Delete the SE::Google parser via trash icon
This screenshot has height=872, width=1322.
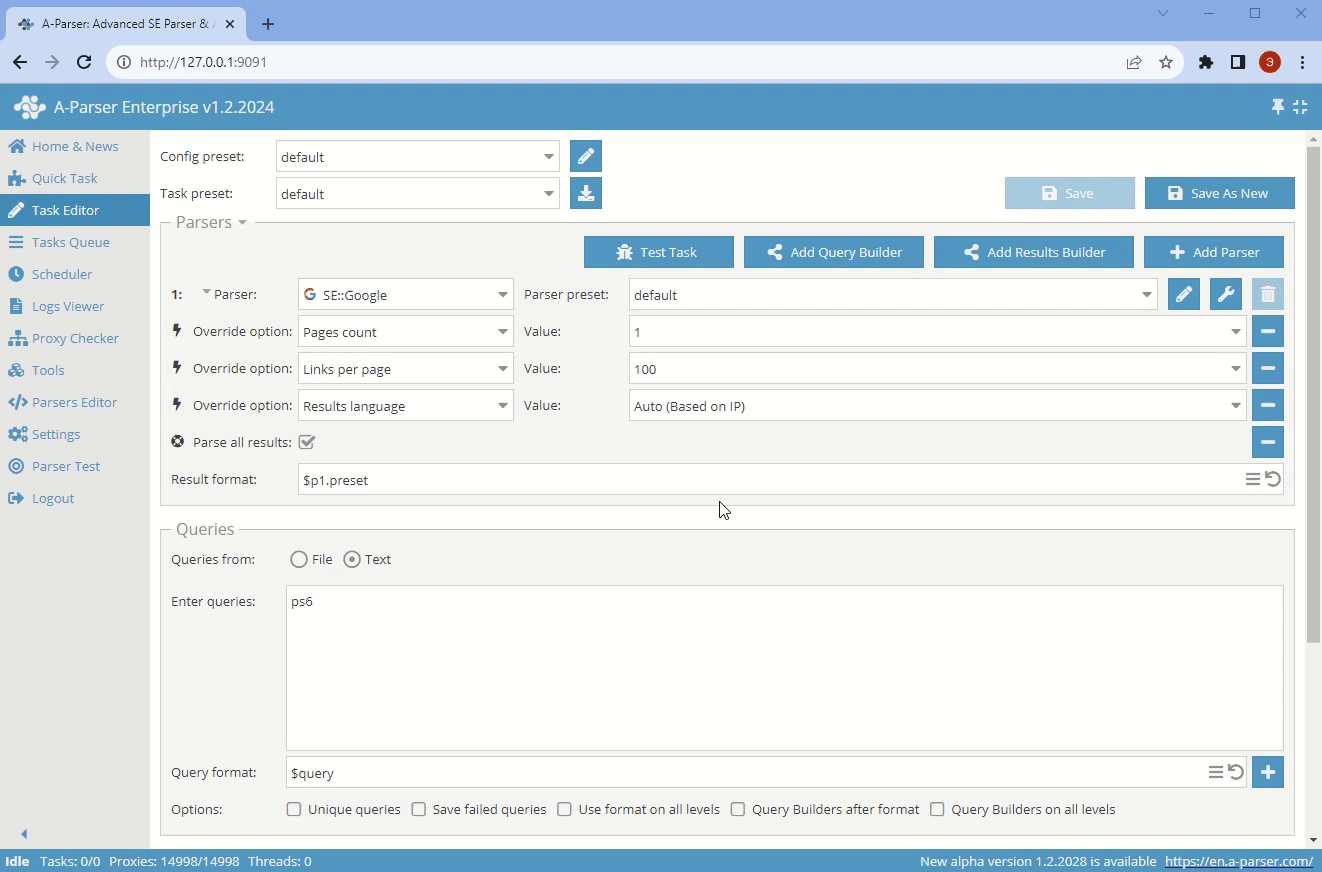(x=1267, y=293)
